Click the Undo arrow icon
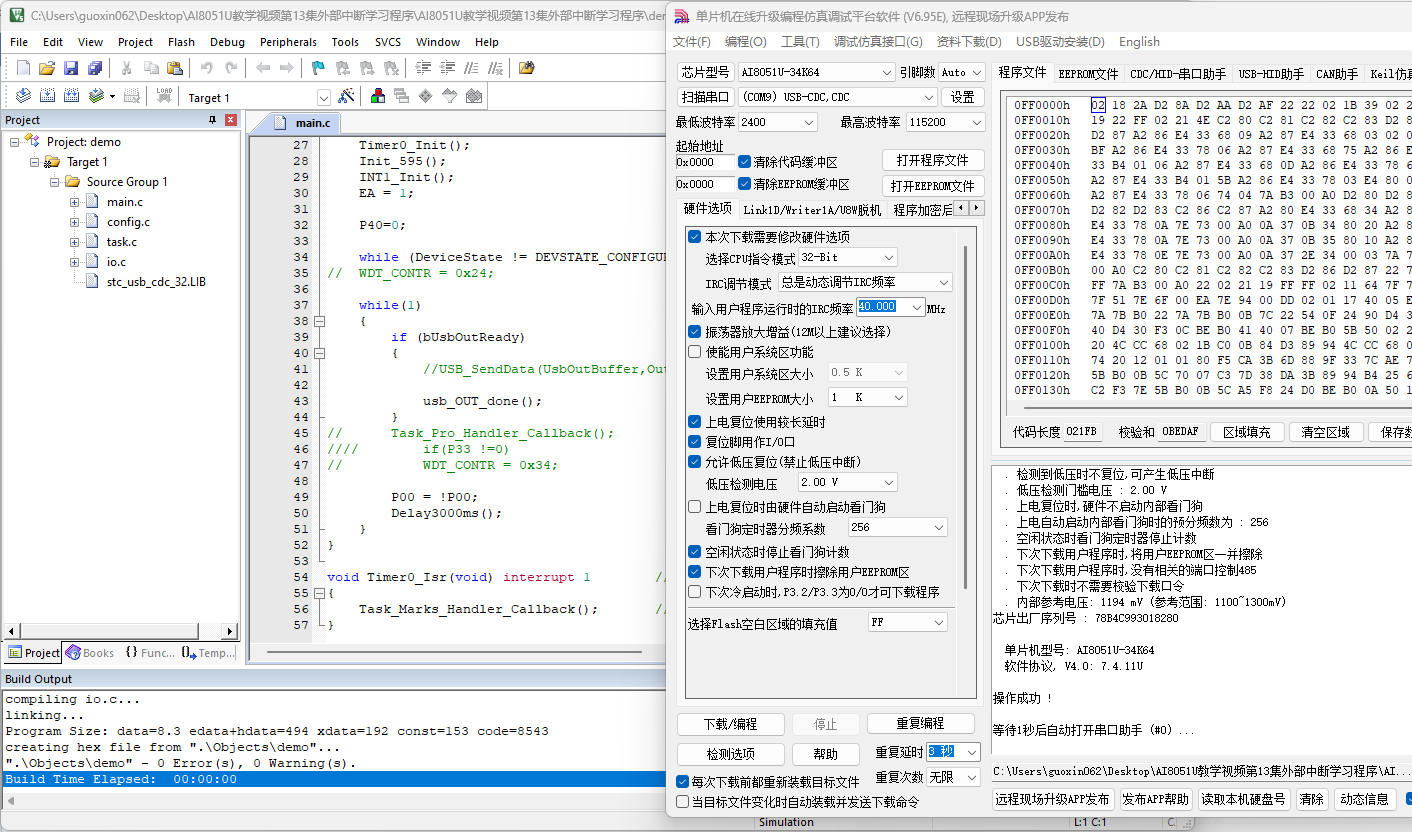 coord(207,68)
